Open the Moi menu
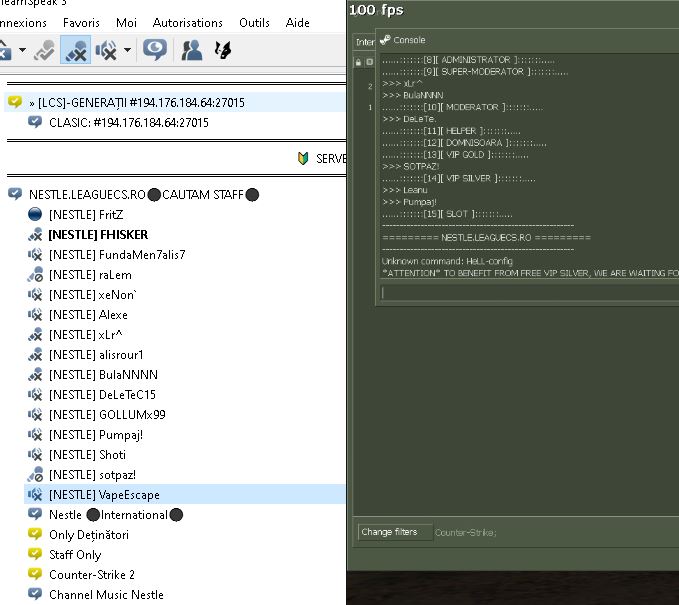The width and height of the screenshot is (679, 605). click(126, 23)
